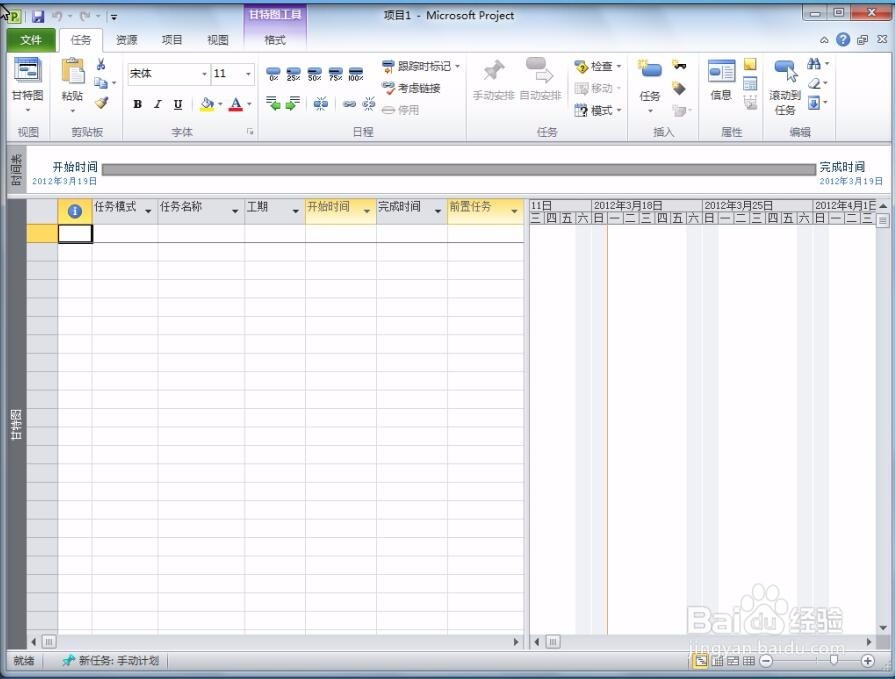Image resolution: width=895 pixels, height=679 pixels.
Task: Click the Task Notes yellow icon
Action: coord(750,64)
